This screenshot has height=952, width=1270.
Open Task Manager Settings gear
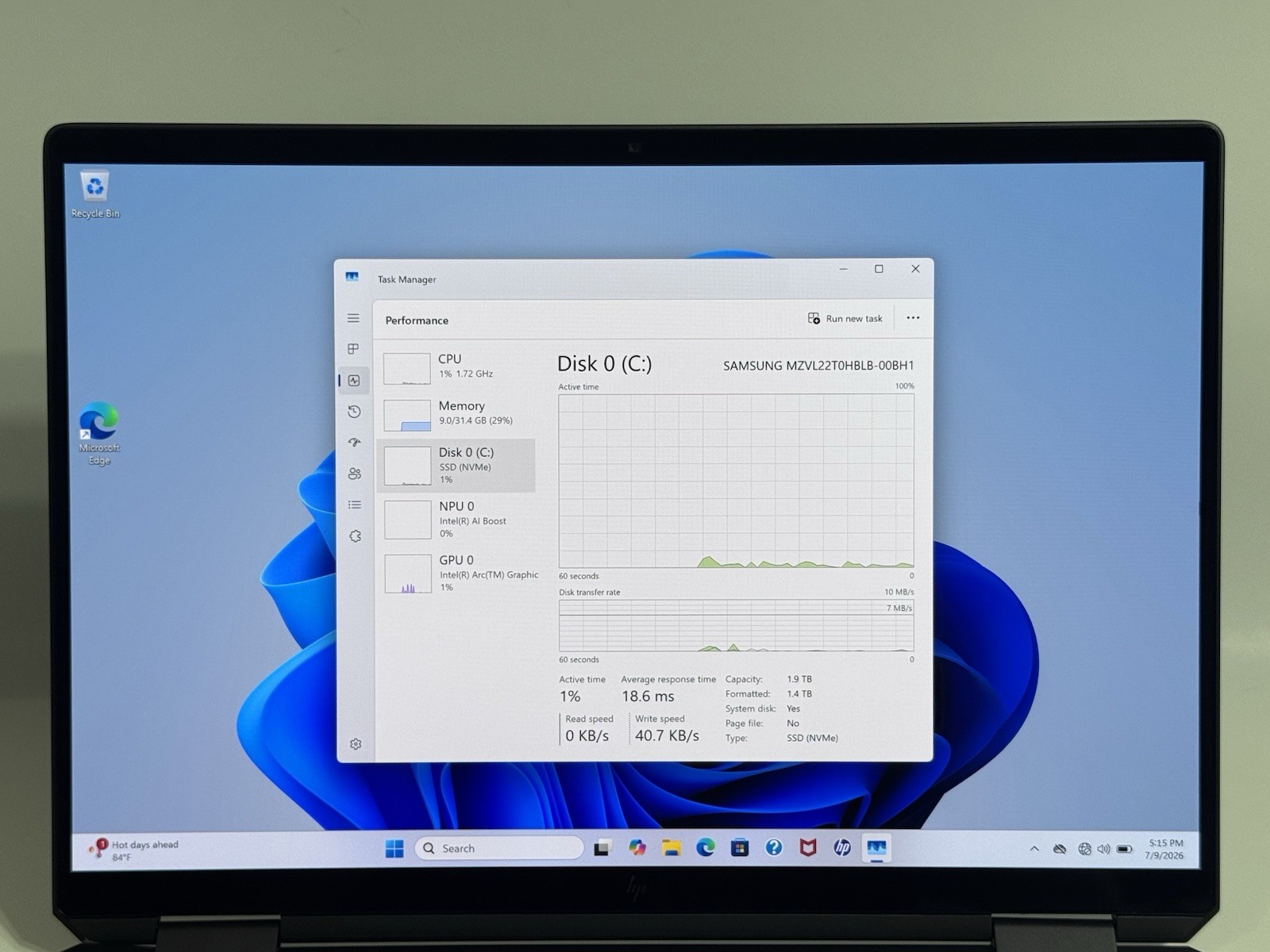point(356,744)
